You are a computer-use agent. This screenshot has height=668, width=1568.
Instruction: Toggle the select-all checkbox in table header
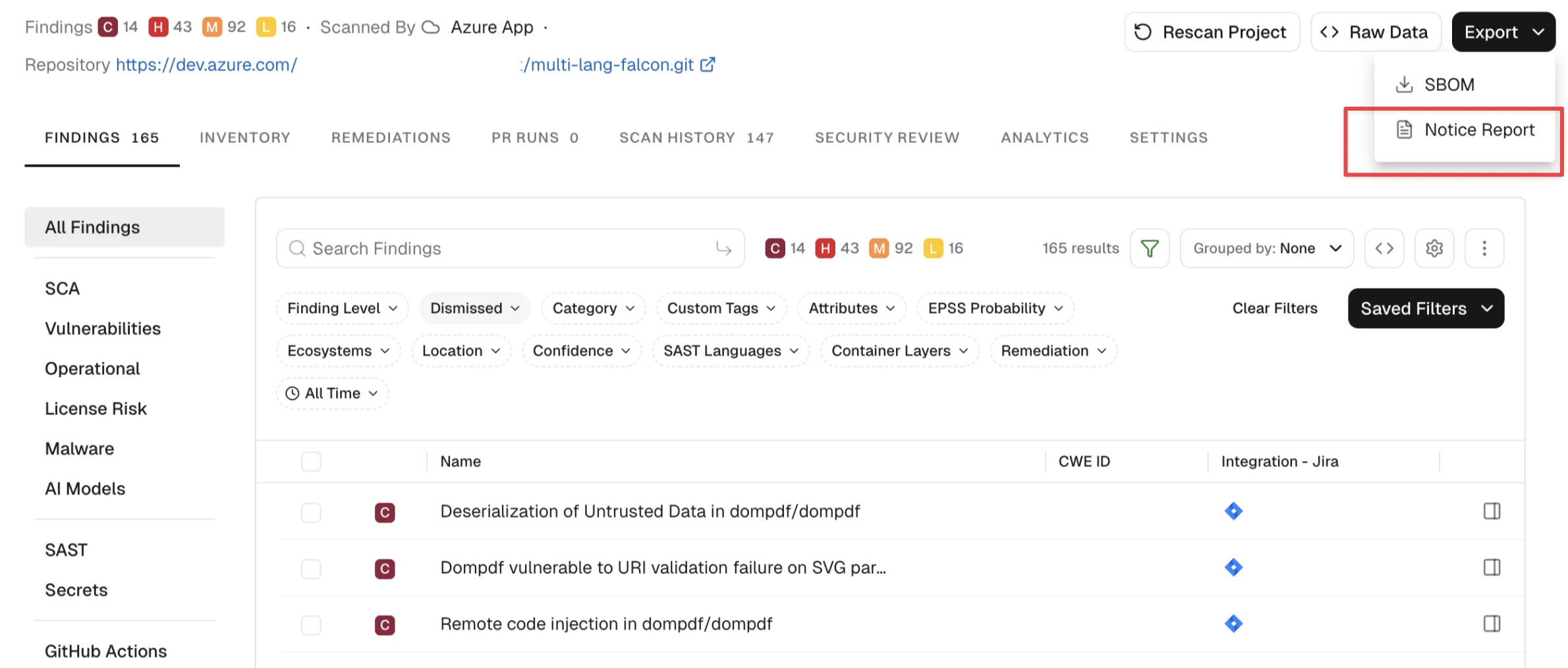[x=311, y=461]
